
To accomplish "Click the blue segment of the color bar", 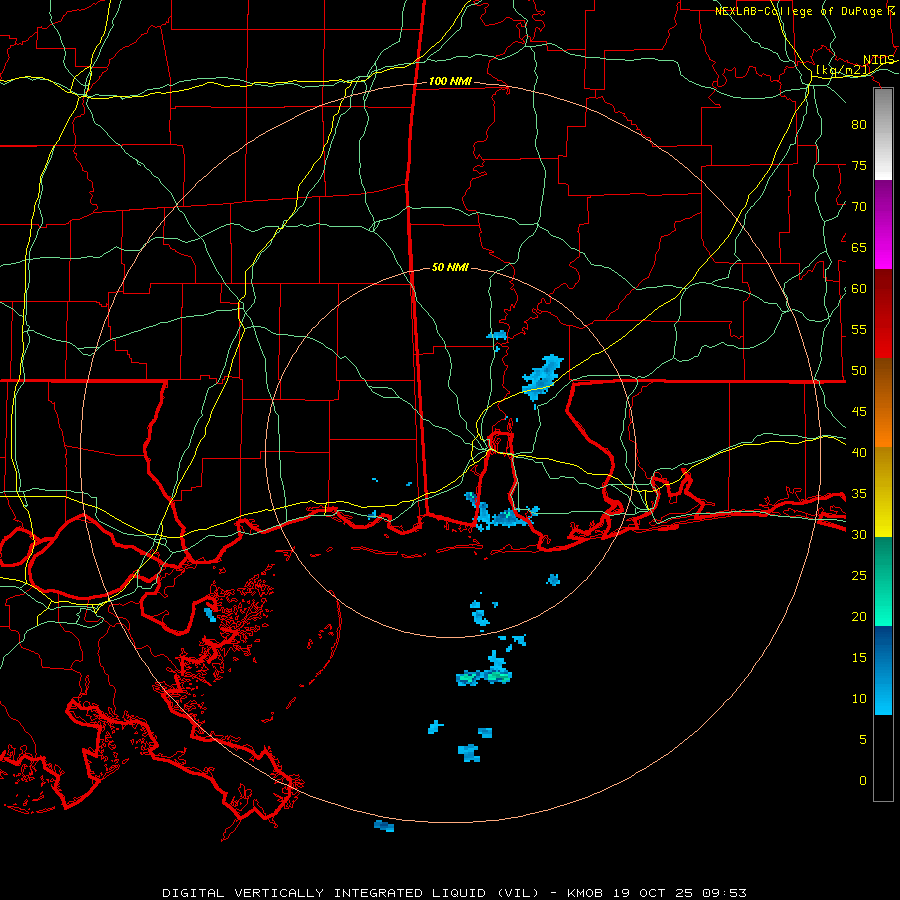I will (x=883, y=670).
